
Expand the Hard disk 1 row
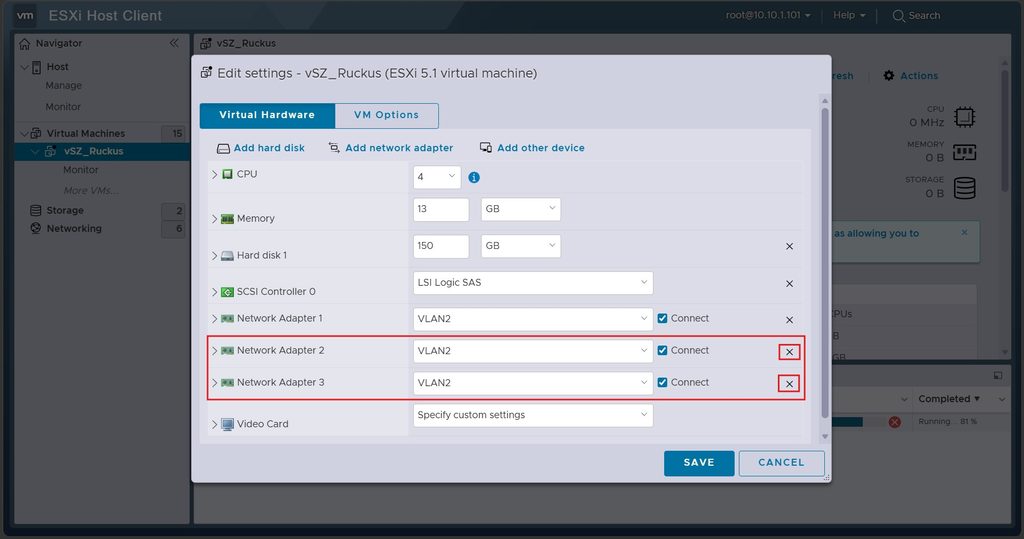[214, 255]
